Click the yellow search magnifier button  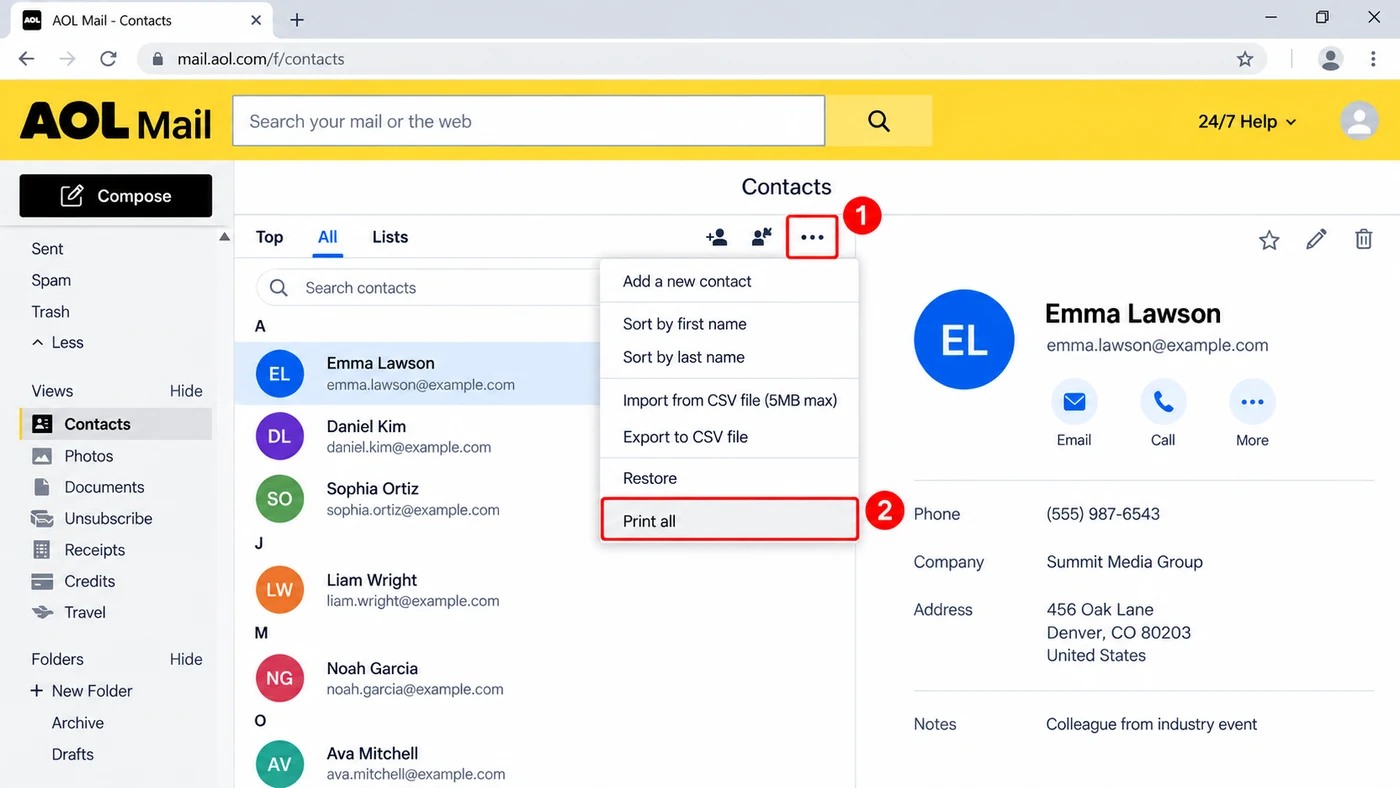(879, 121)
